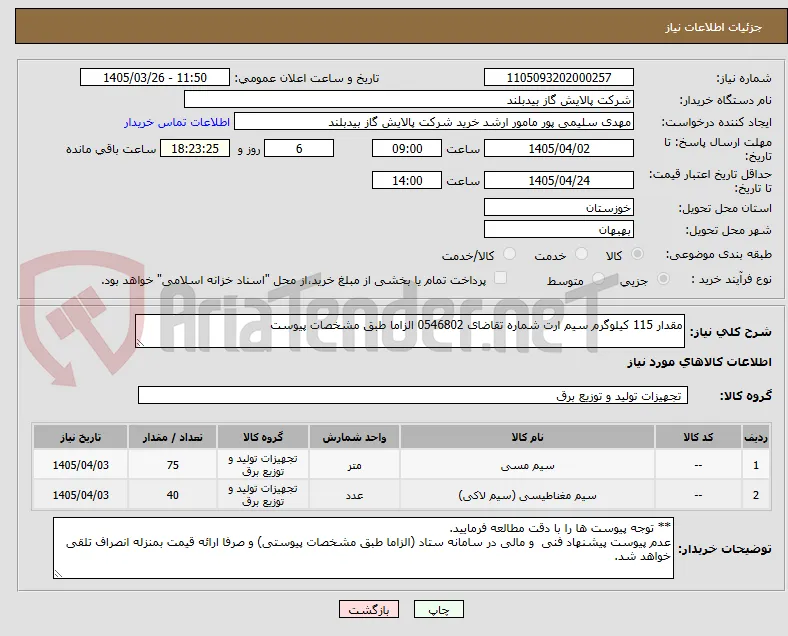
Task: Click the delivery city field بهبهان
Action: [559, 230]
